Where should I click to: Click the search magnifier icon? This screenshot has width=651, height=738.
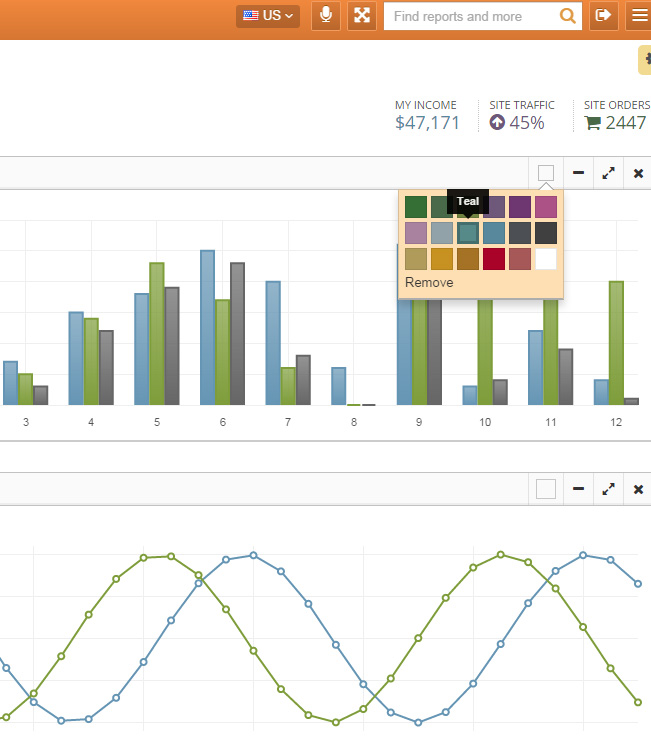[568, 16]
